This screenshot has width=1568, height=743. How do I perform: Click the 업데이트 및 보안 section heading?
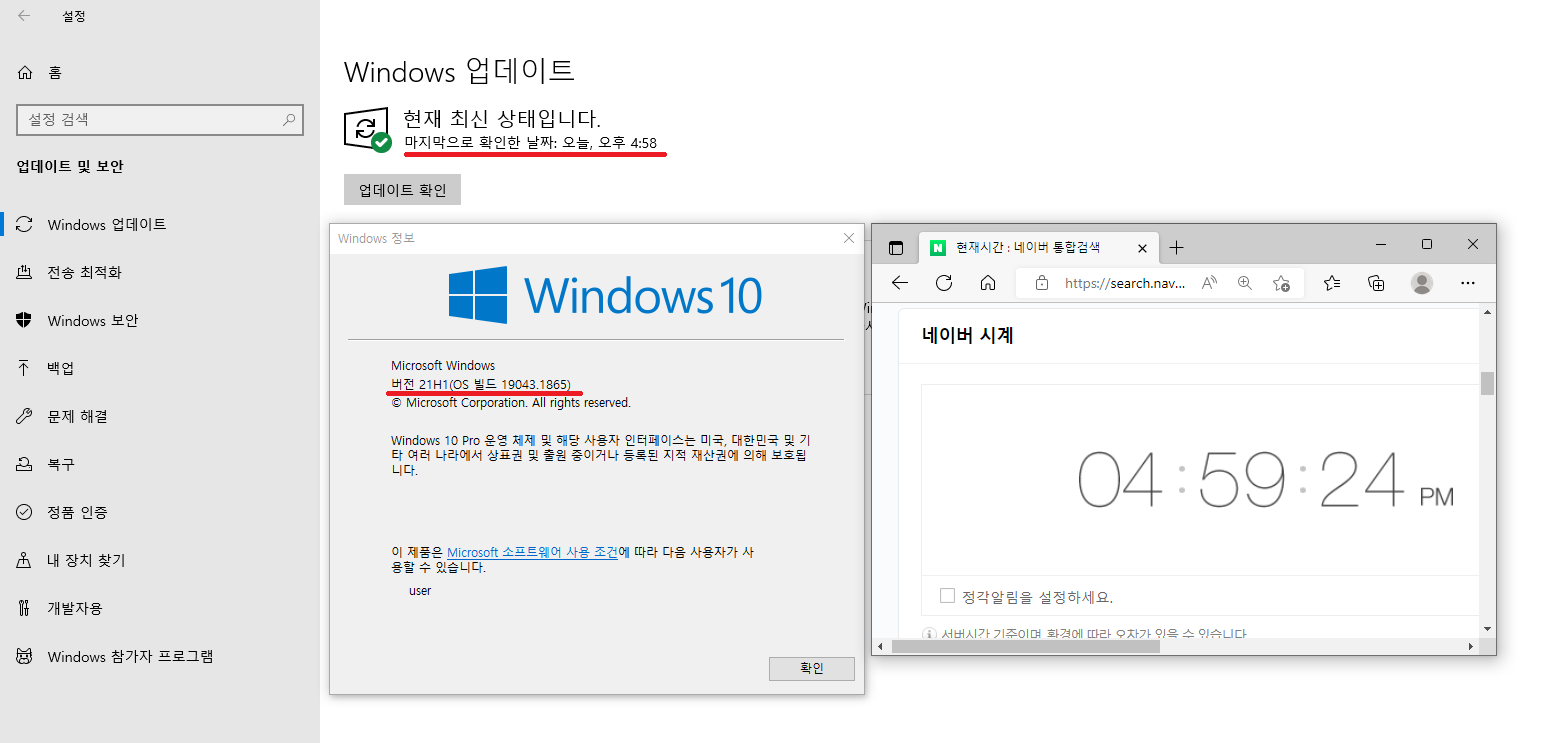70,166
